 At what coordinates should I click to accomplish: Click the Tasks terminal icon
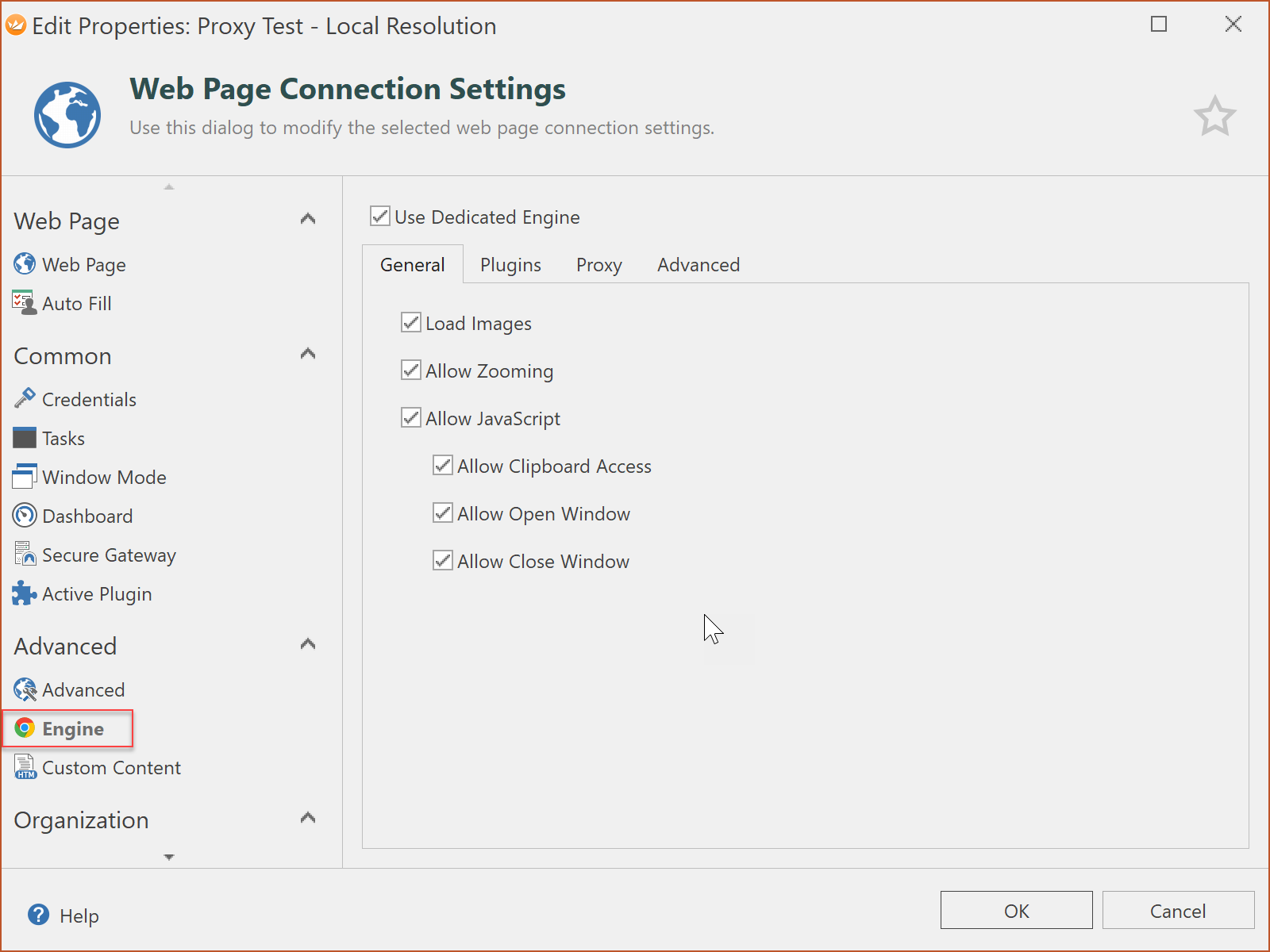pos(25,438)
